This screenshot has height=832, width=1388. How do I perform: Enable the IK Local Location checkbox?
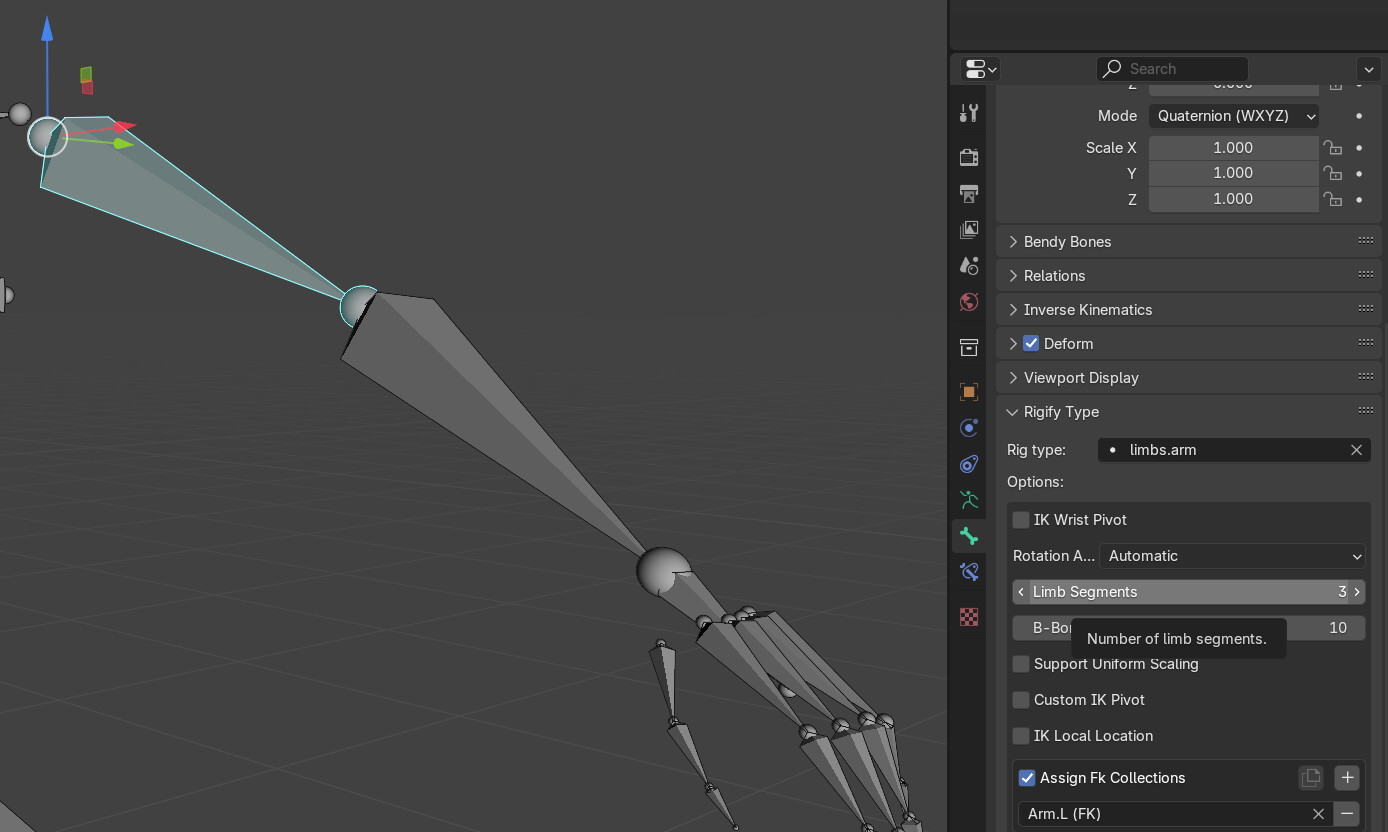(1021, 736)
